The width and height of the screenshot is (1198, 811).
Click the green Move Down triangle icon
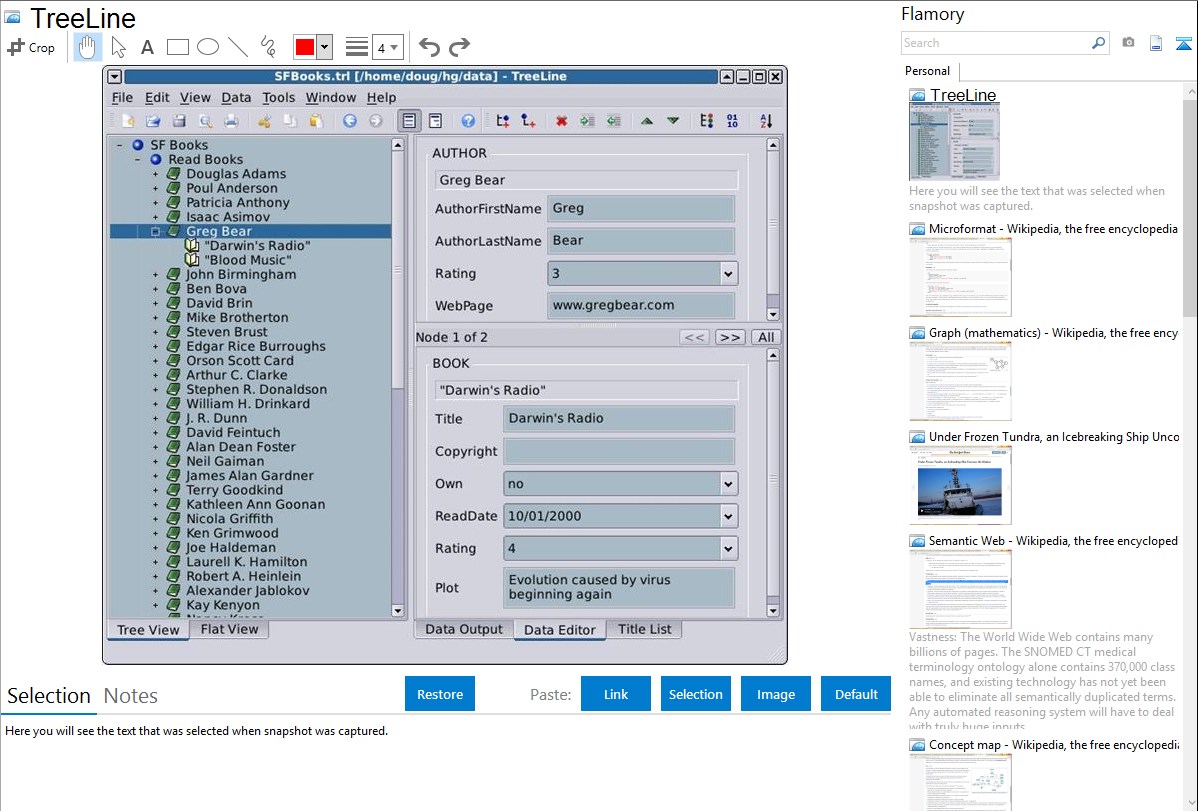(x=673, y=121)
